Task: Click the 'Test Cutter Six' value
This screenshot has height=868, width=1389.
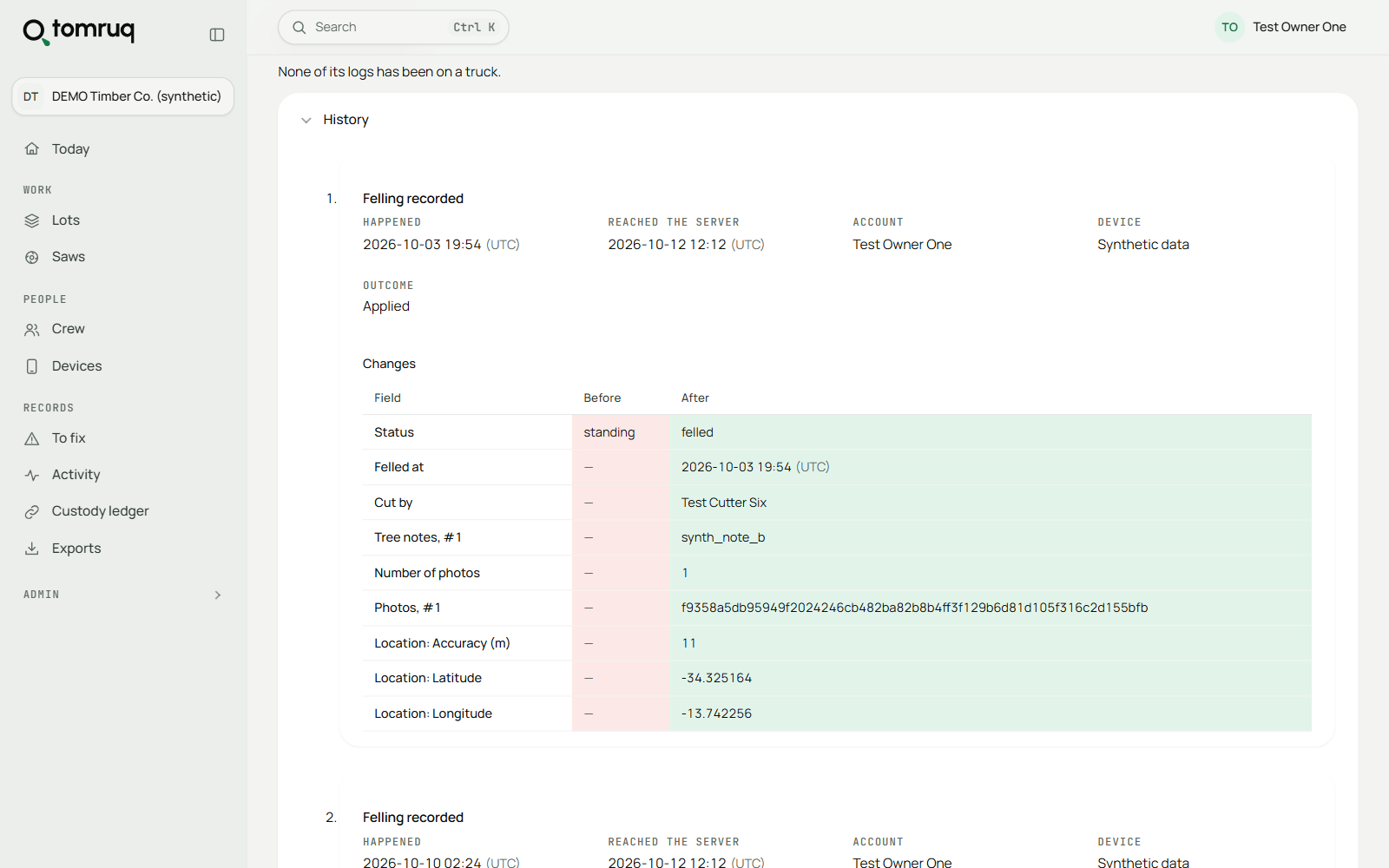Action: point(724,503)
